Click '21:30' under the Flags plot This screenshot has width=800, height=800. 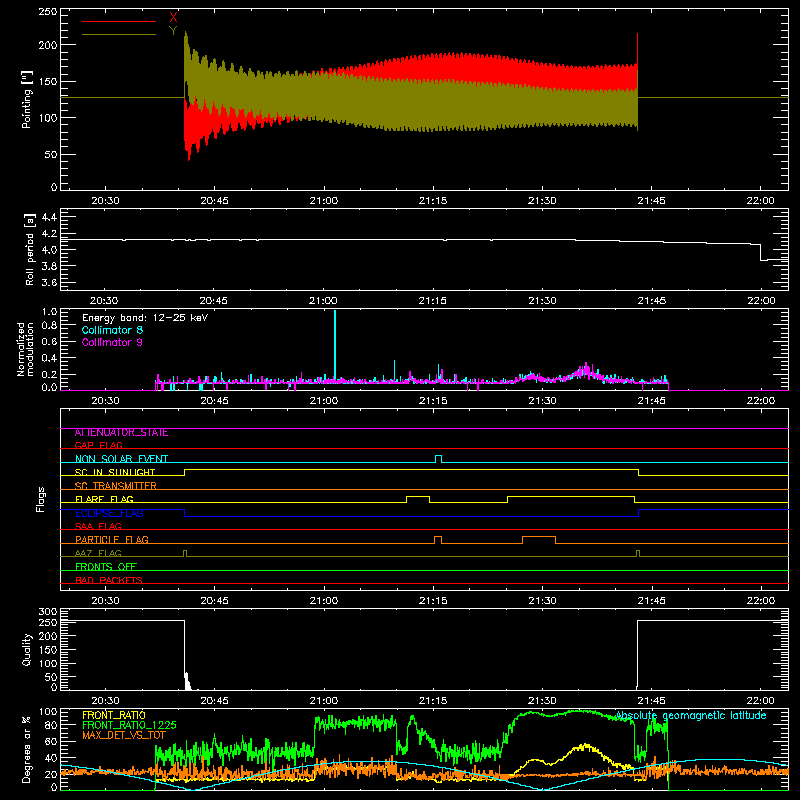tap(542, 601)
